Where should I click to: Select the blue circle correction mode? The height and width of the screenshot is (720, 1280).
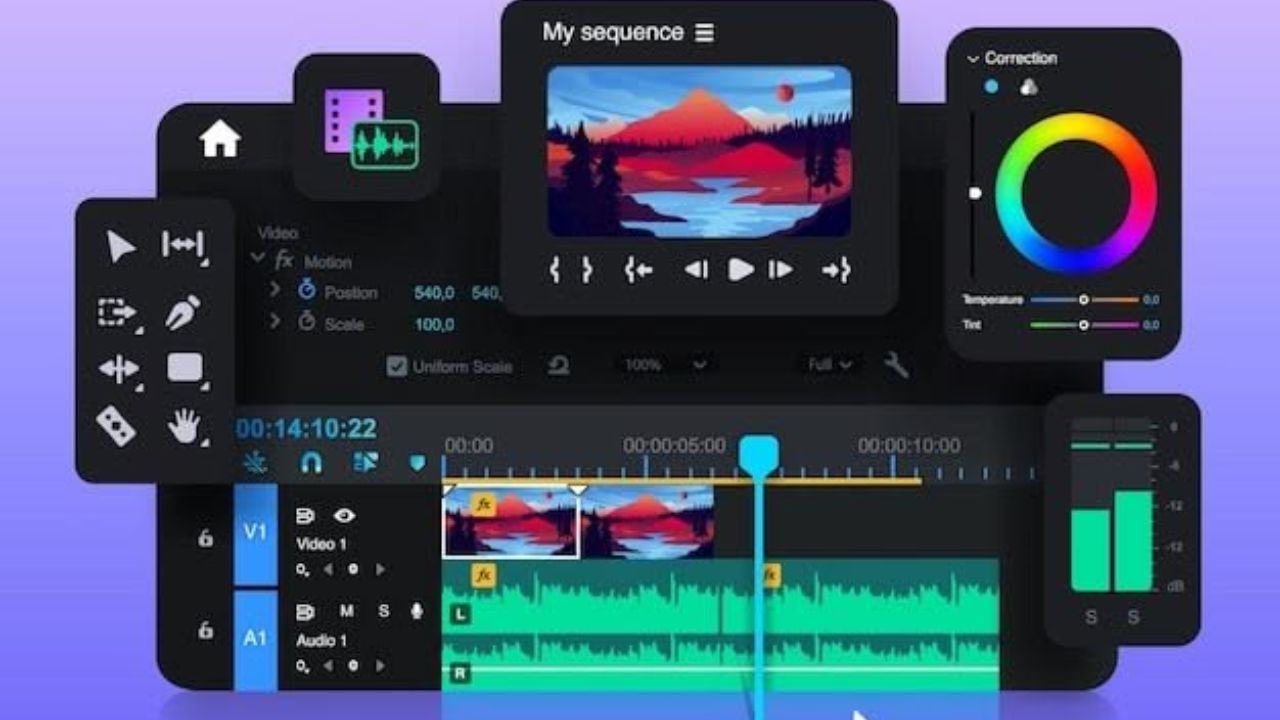(991, 87)
